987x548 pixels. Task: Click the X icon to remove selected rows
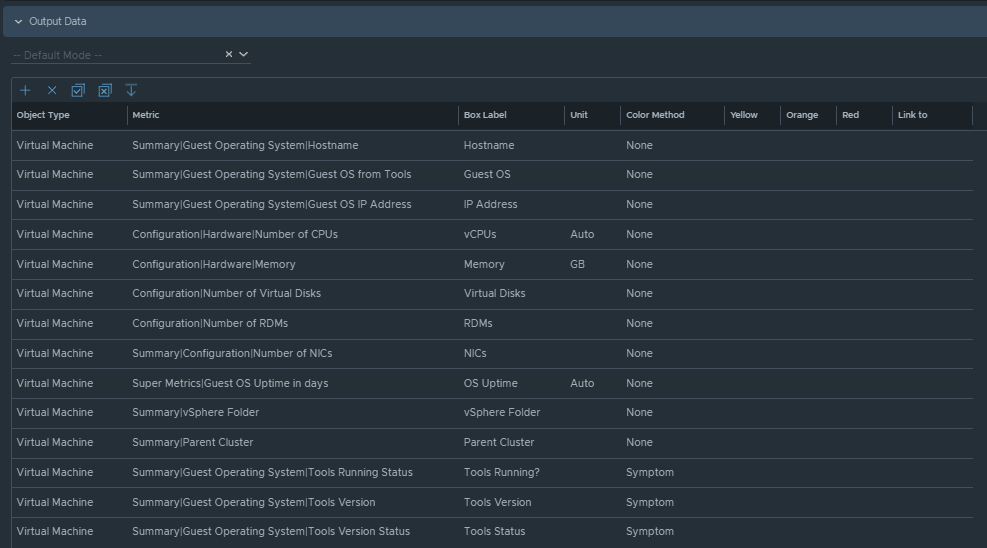pos(52,91)
